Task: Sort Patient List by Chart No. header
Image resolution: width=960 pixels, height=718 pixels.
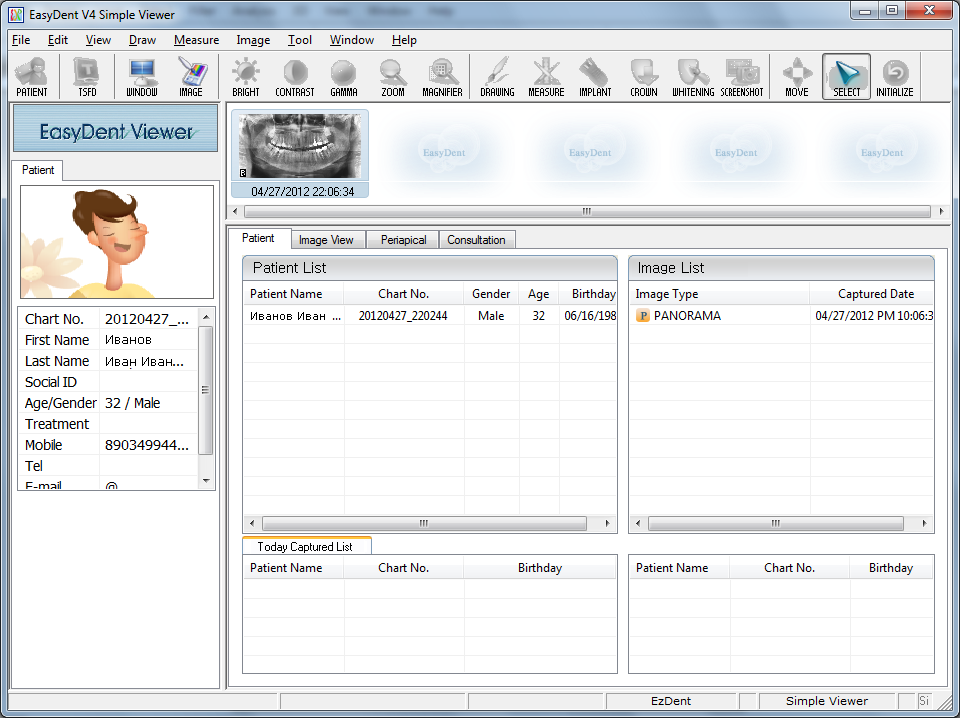Action: tap(403, 294)
